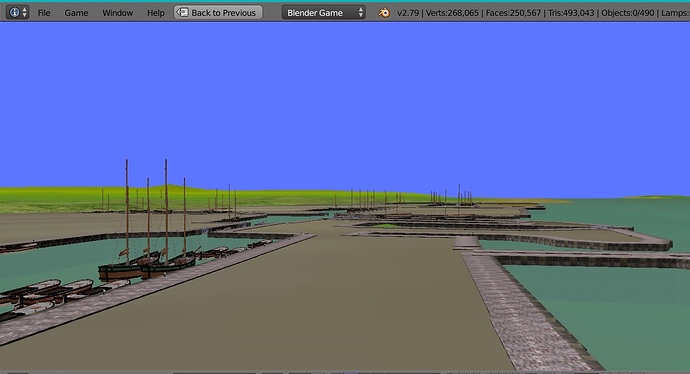Screen dimensions: 690x374
Task: Click the Tris count in header stats
Action: (571, 13)
